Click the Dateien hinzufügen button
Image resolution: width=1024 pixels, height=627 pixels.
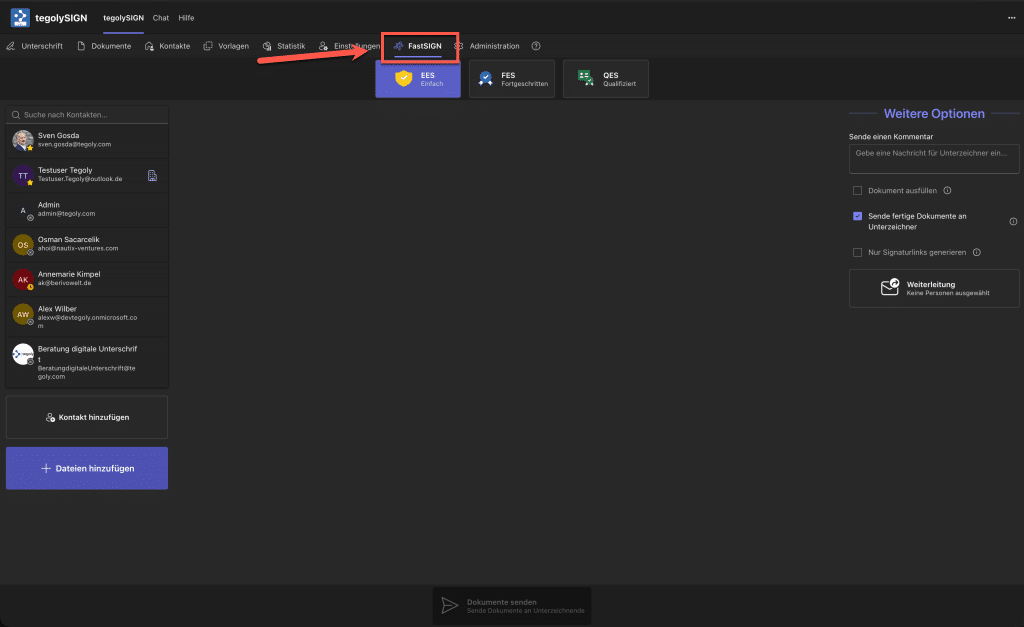[x=87, y=468]
